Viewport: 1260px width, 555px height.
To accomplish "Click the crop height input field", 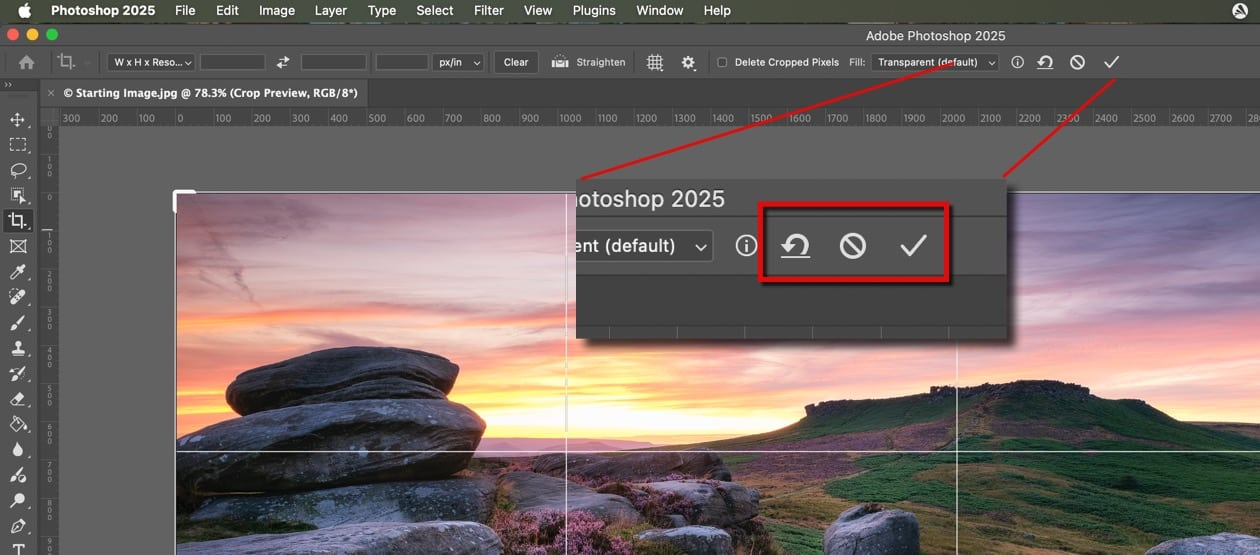I will coord(334,62).
